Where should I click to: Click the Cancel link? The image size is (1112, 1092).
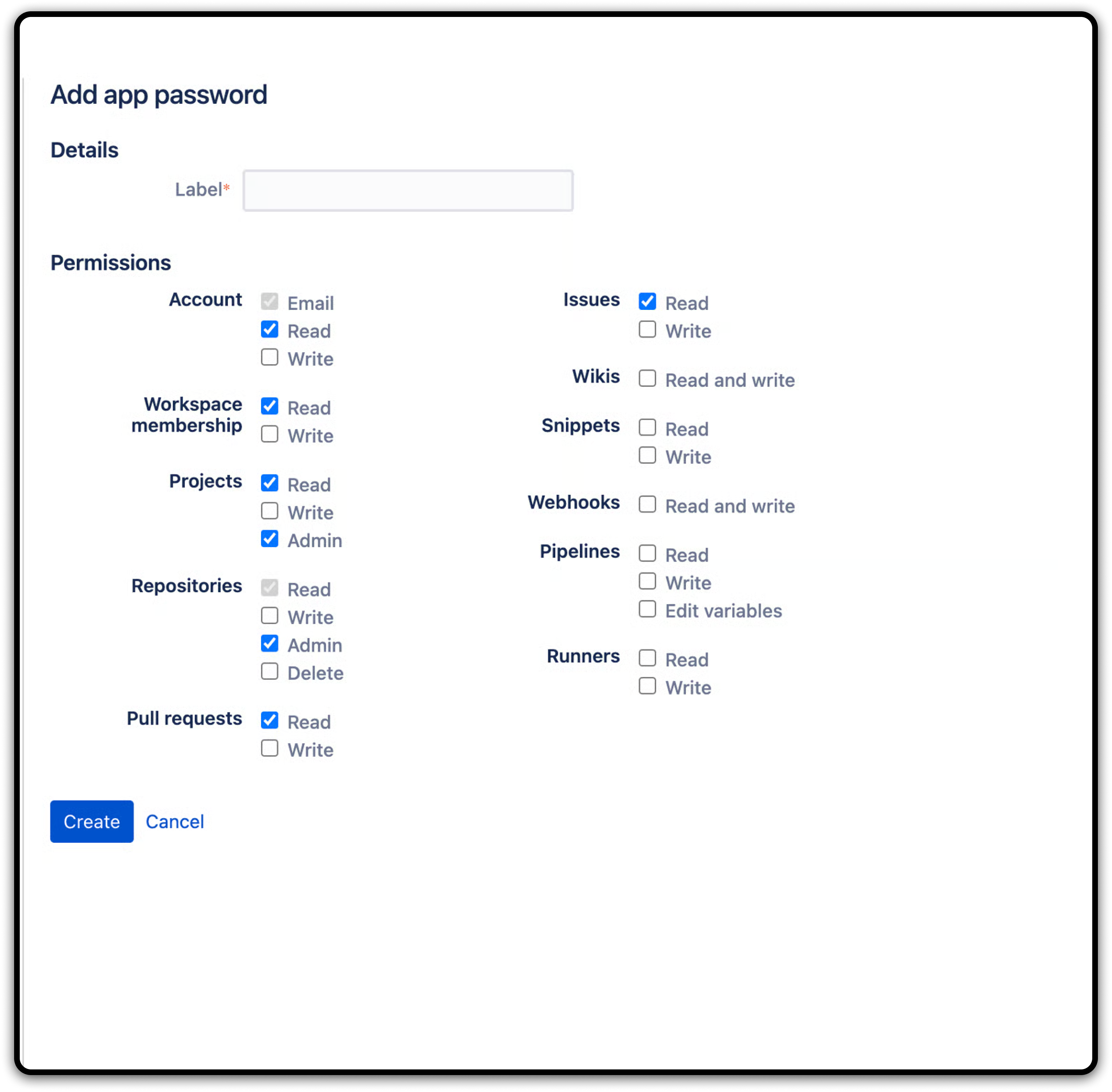175,821
